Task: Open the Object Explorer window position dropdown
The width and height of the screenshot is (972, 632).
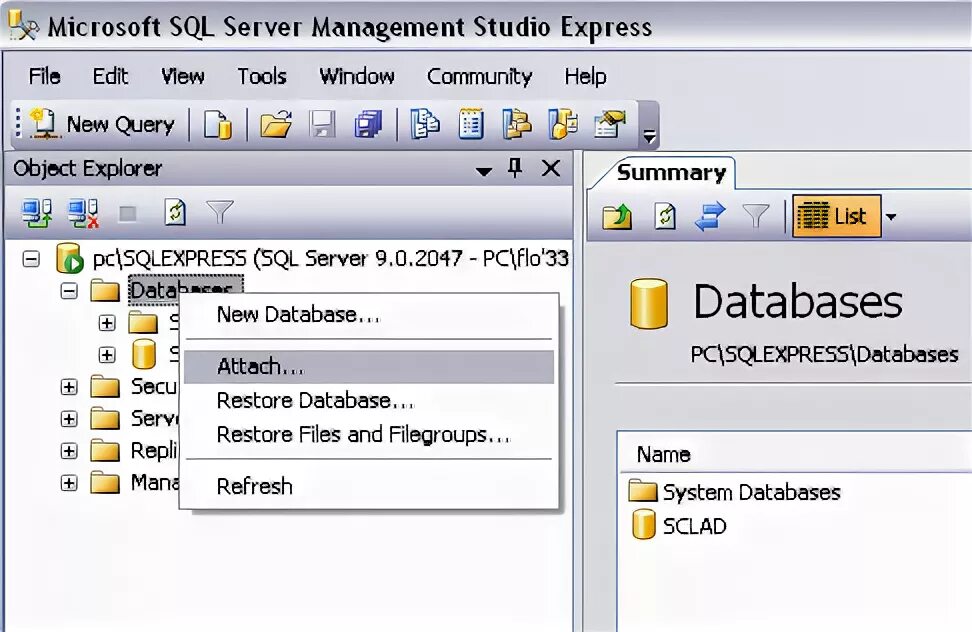Action: [484, 171]
